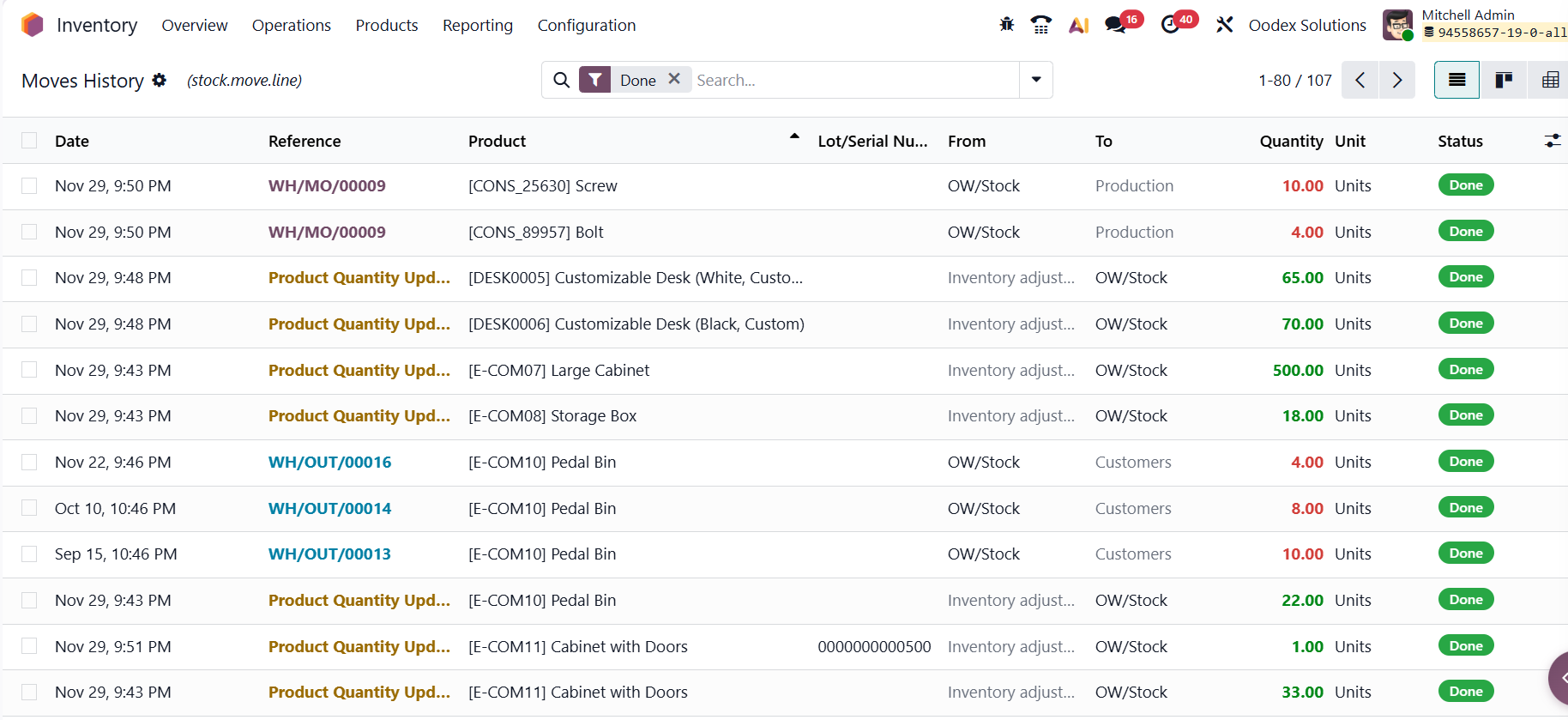Open the Oodex Solutions company switcher
Viewport: 1568px width, 720px height.
pyautogui.click(x=1306, y=25)
